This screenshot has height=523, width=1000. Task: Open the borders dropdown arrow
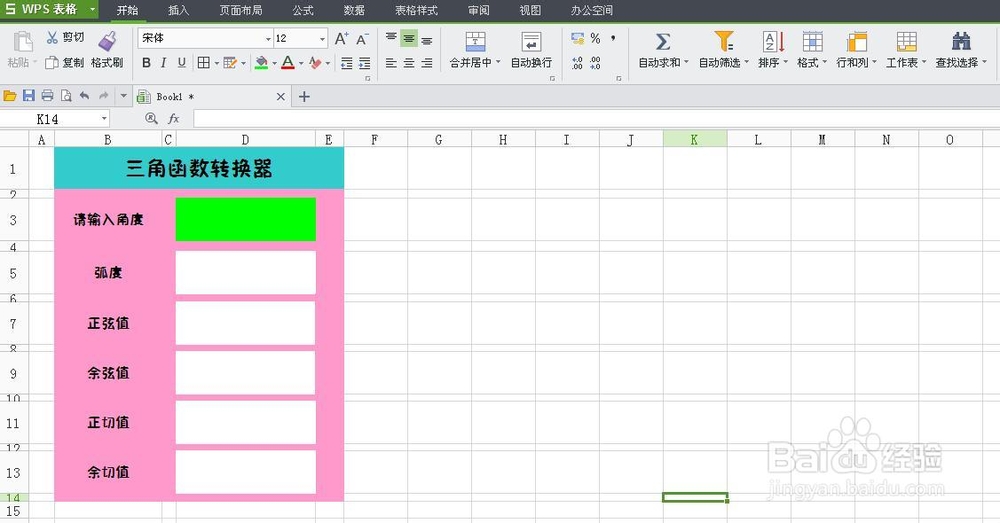[216, 63]
